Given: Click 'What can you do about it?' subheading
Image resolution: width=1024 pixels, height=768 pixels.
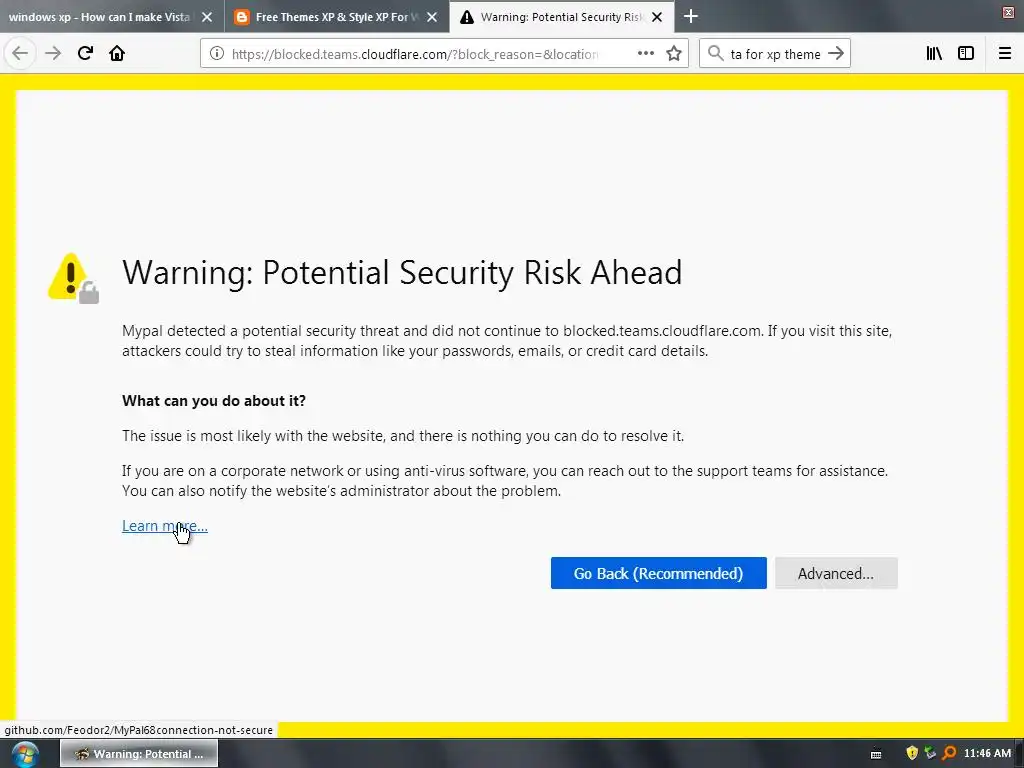Looking at the screenshot, I should coord(214,400).
